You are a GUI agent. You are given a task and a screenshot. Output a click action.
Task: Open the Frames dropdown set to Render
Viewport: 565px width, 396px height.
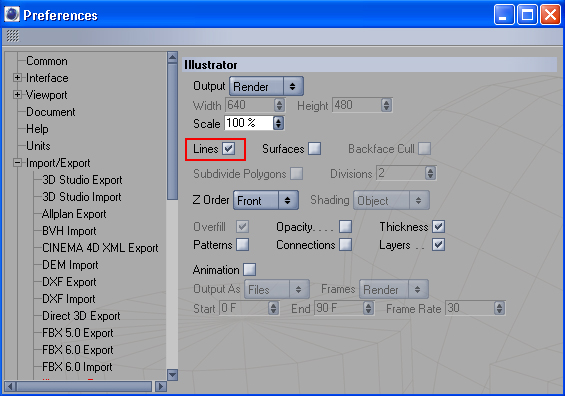pos(394,289)
